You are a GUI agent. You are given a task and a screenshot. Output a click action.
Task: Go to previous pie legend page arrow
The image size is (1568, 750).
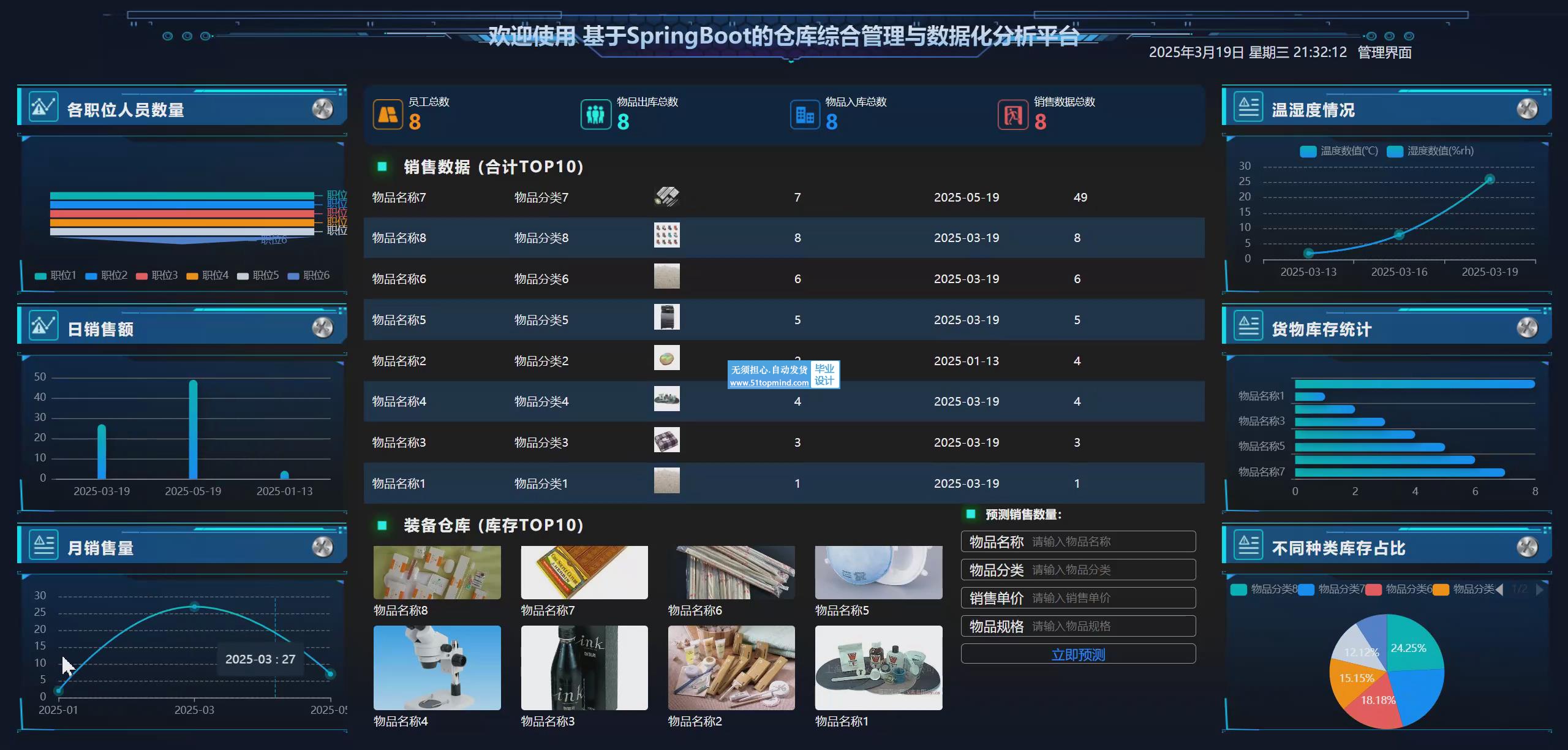coord(1499,589)
